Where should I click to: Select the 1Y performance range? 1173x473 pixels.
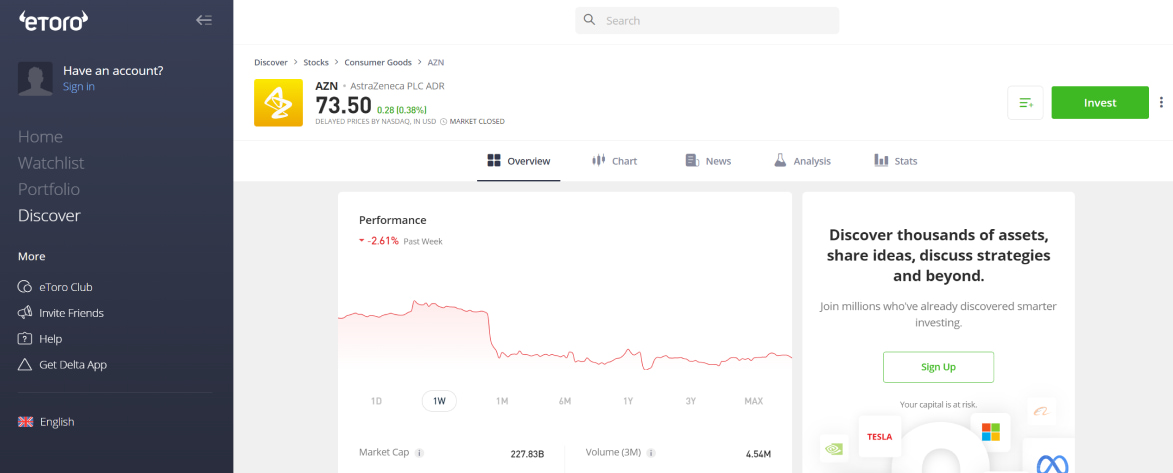pyautogui.click(x=628, y=401)
